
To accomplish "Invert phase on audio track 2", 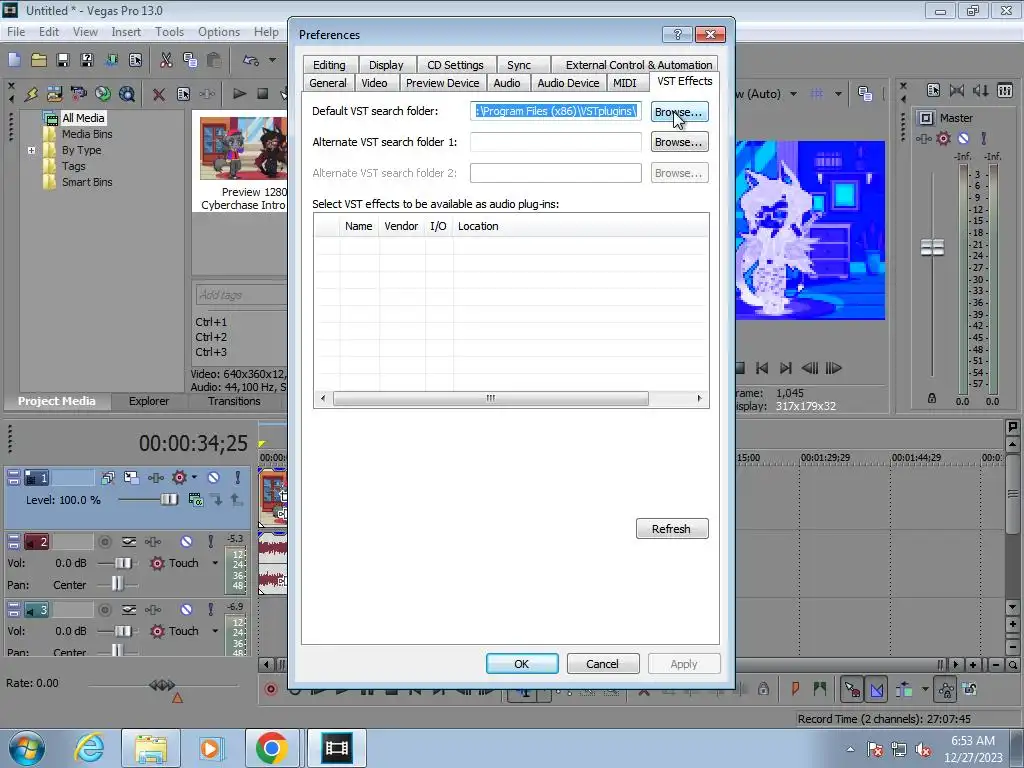I will (x=129, y=541).
